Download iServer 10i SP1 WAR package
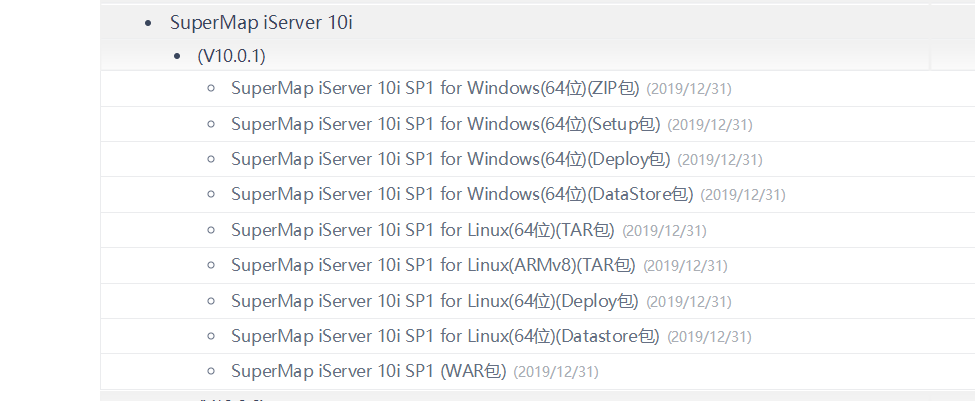This screenshot has width=975, height=401. (369, 372)
